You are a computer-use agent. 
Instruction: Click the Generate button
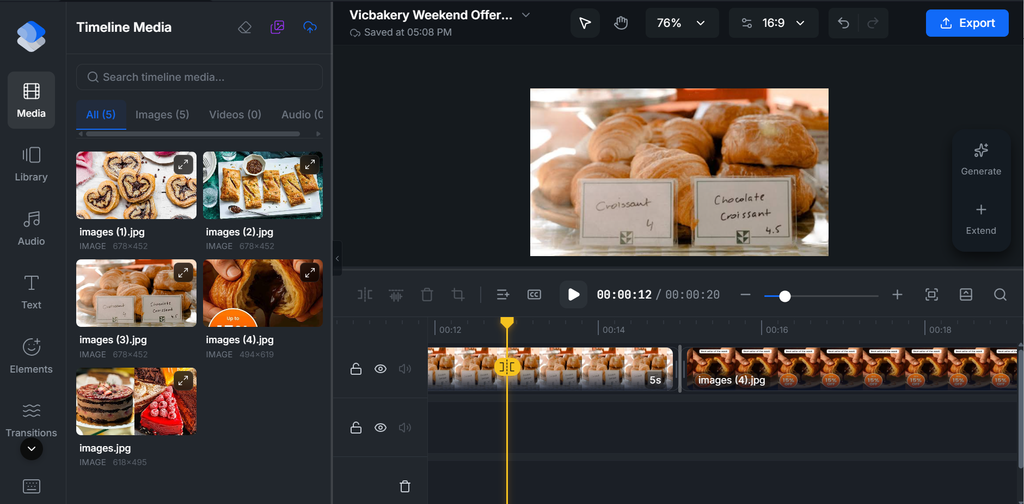pyautogui.click(x=981, y=159)
